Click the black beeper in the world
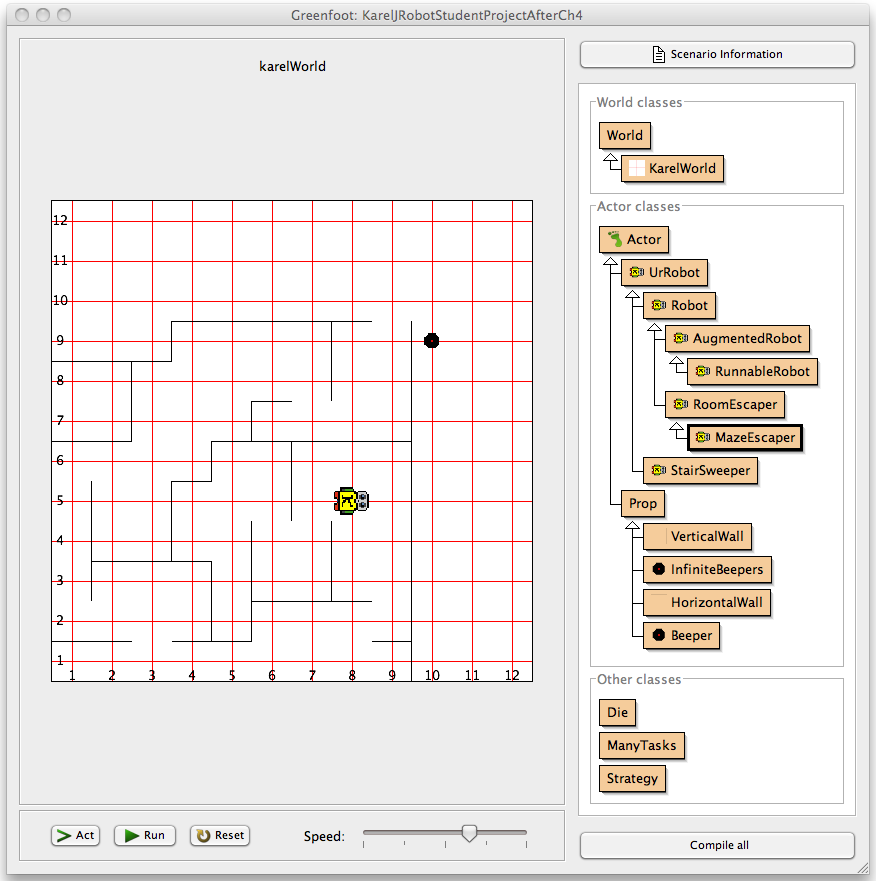Screen dimensions: 876x881 point(431,341)
